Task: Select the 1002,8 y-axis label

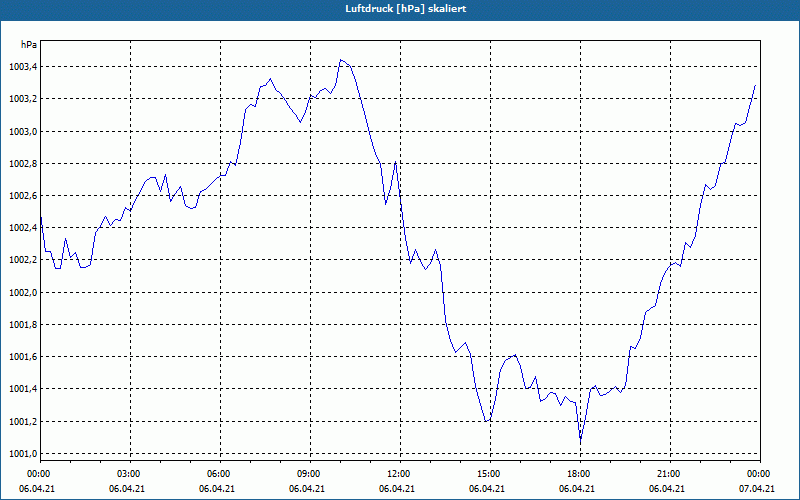Action: tap(22, 164)
